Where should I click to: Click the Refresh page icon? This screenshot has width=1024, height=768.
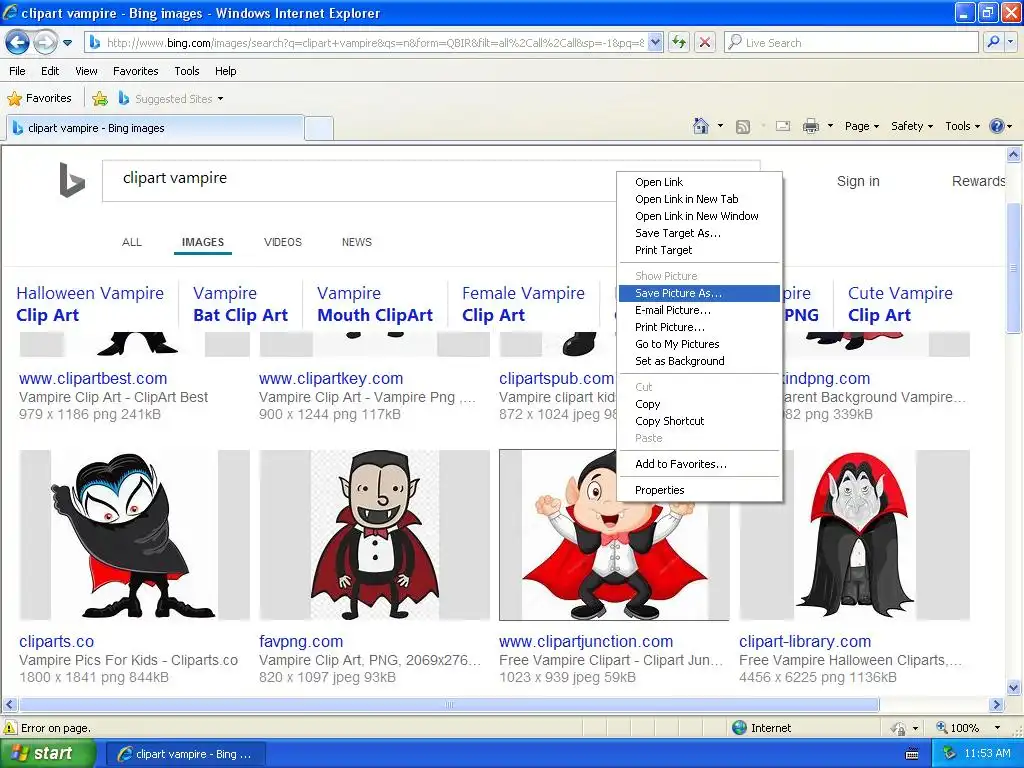click(x=679, y=42)
